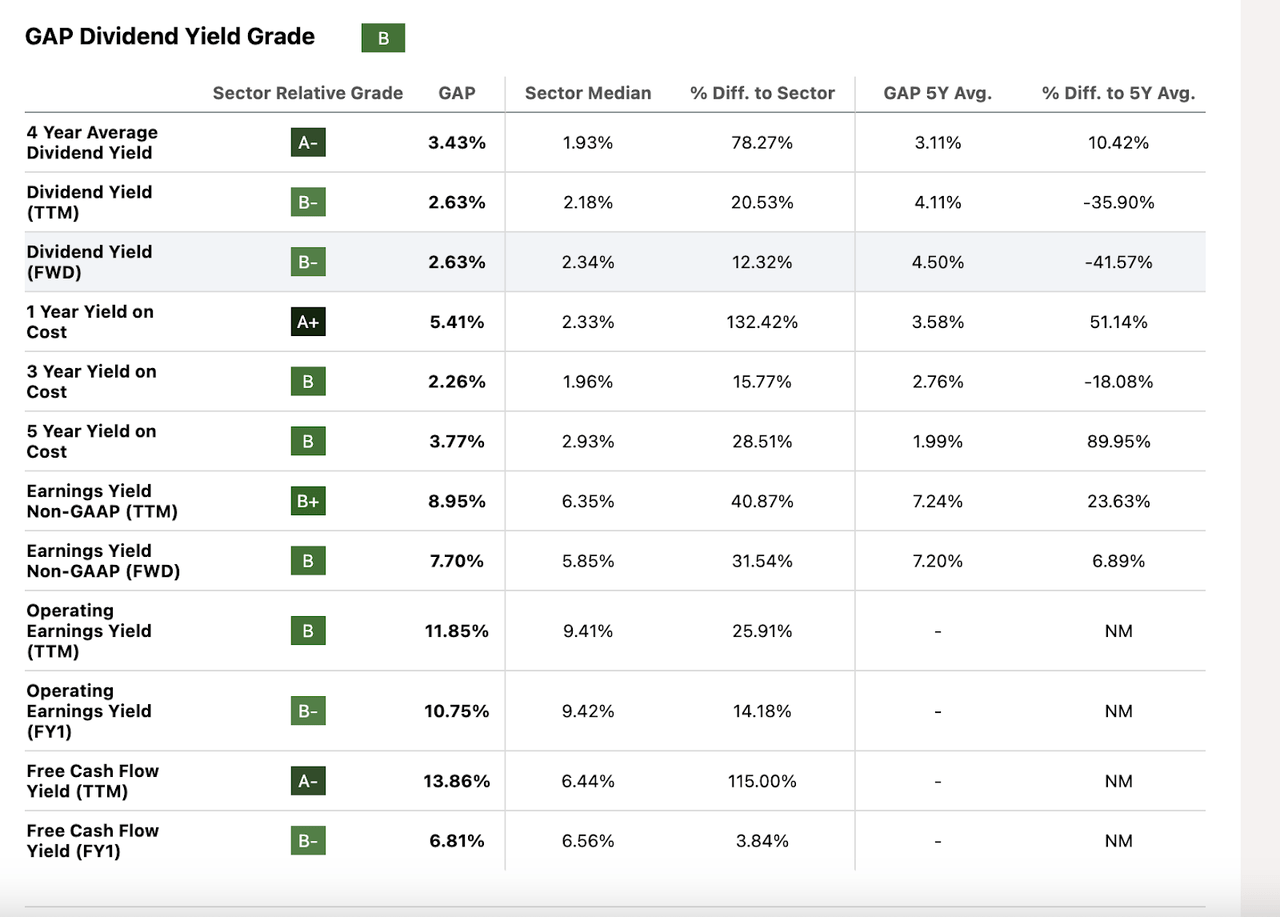Click the 78.27% difference to sector value
The width and height of the screenshot is (1280, 917).
762,143
